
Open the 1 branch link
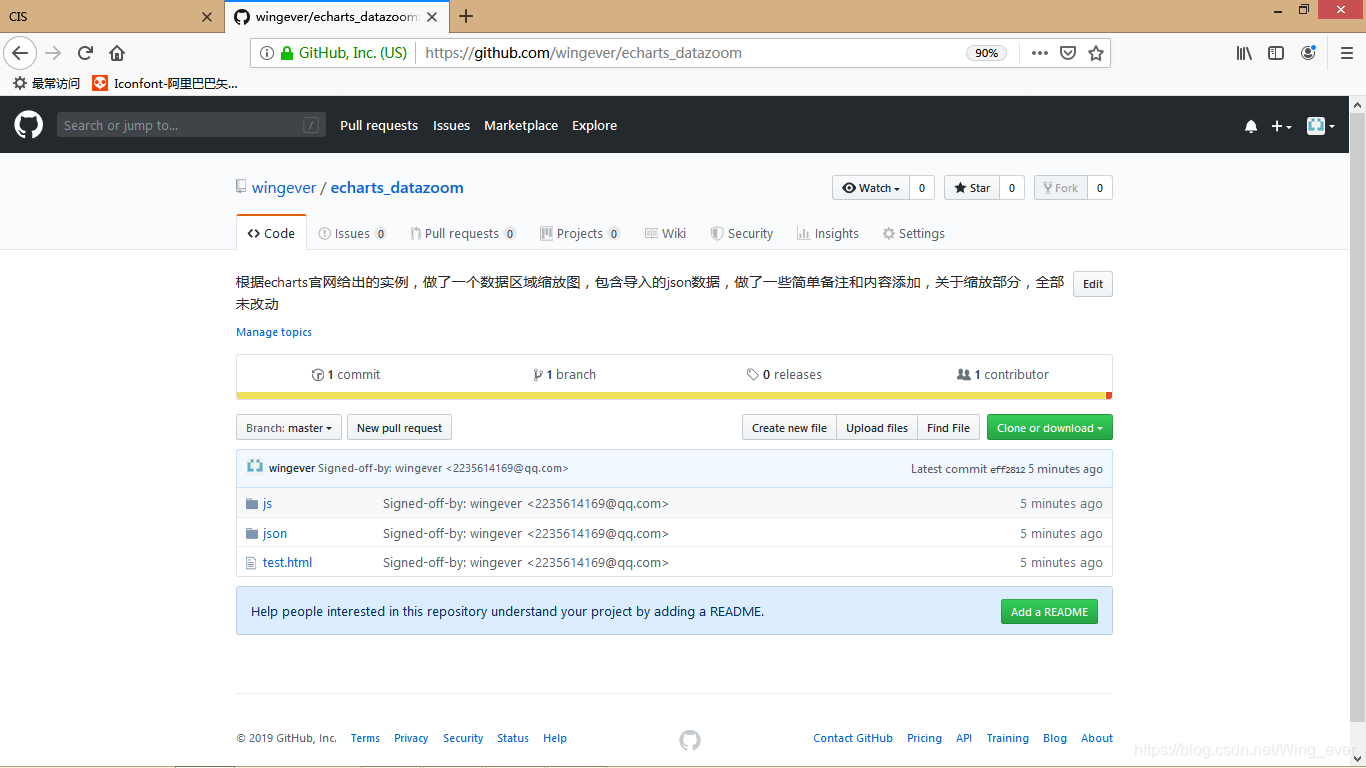[x=565, y=375]
